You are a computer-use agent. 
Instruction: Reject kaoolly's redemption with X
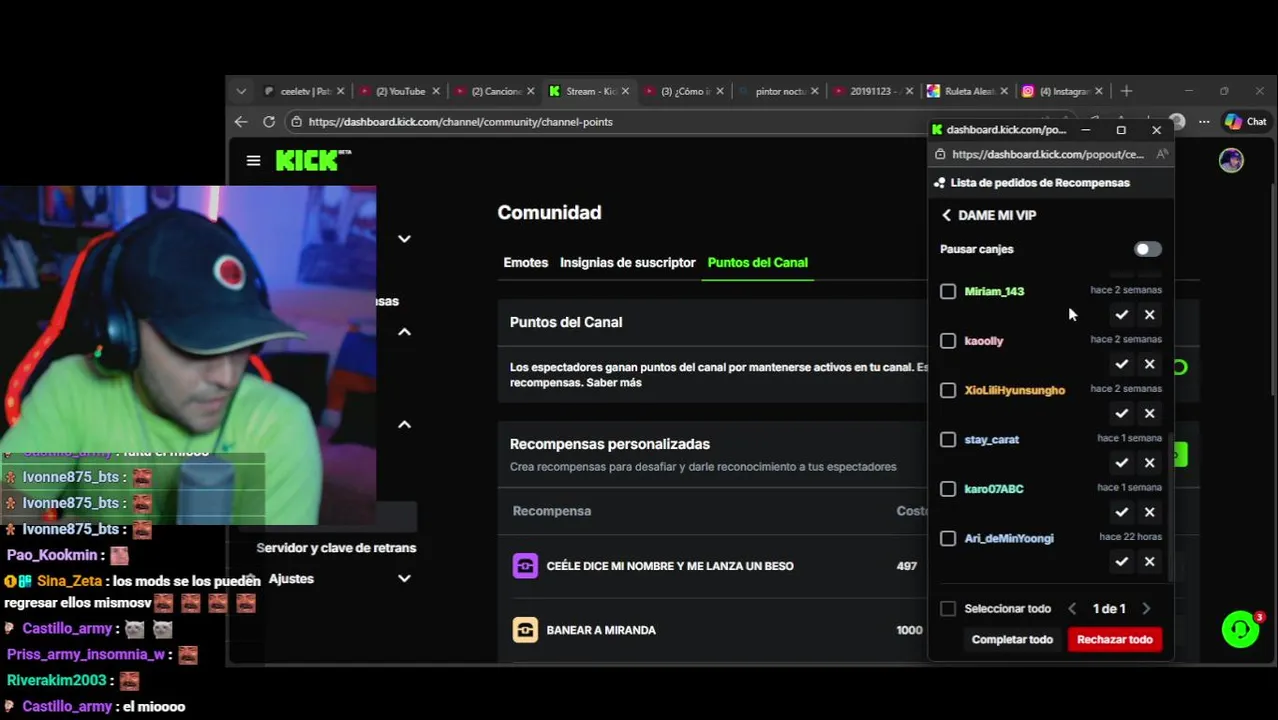pyautogui.click(x=1149, y=364)
